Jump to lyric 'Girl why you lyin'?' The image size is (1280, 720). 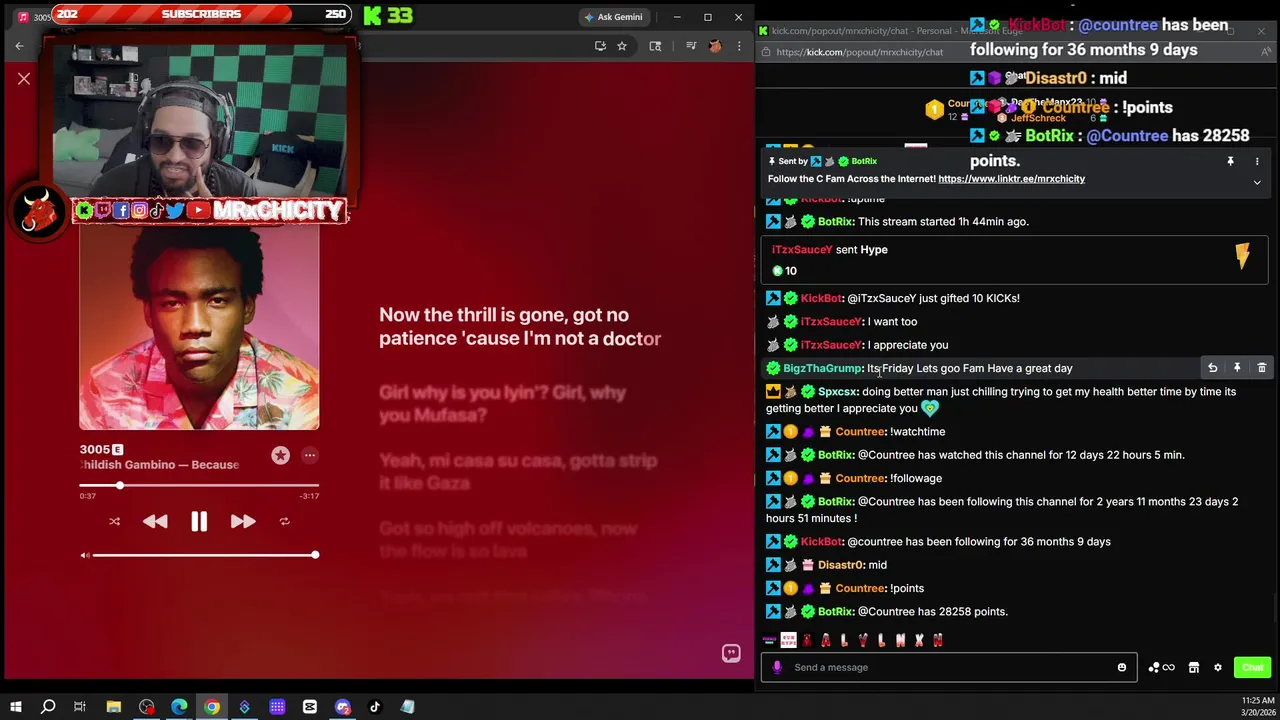pyautogui.click(x=503, y=403)
